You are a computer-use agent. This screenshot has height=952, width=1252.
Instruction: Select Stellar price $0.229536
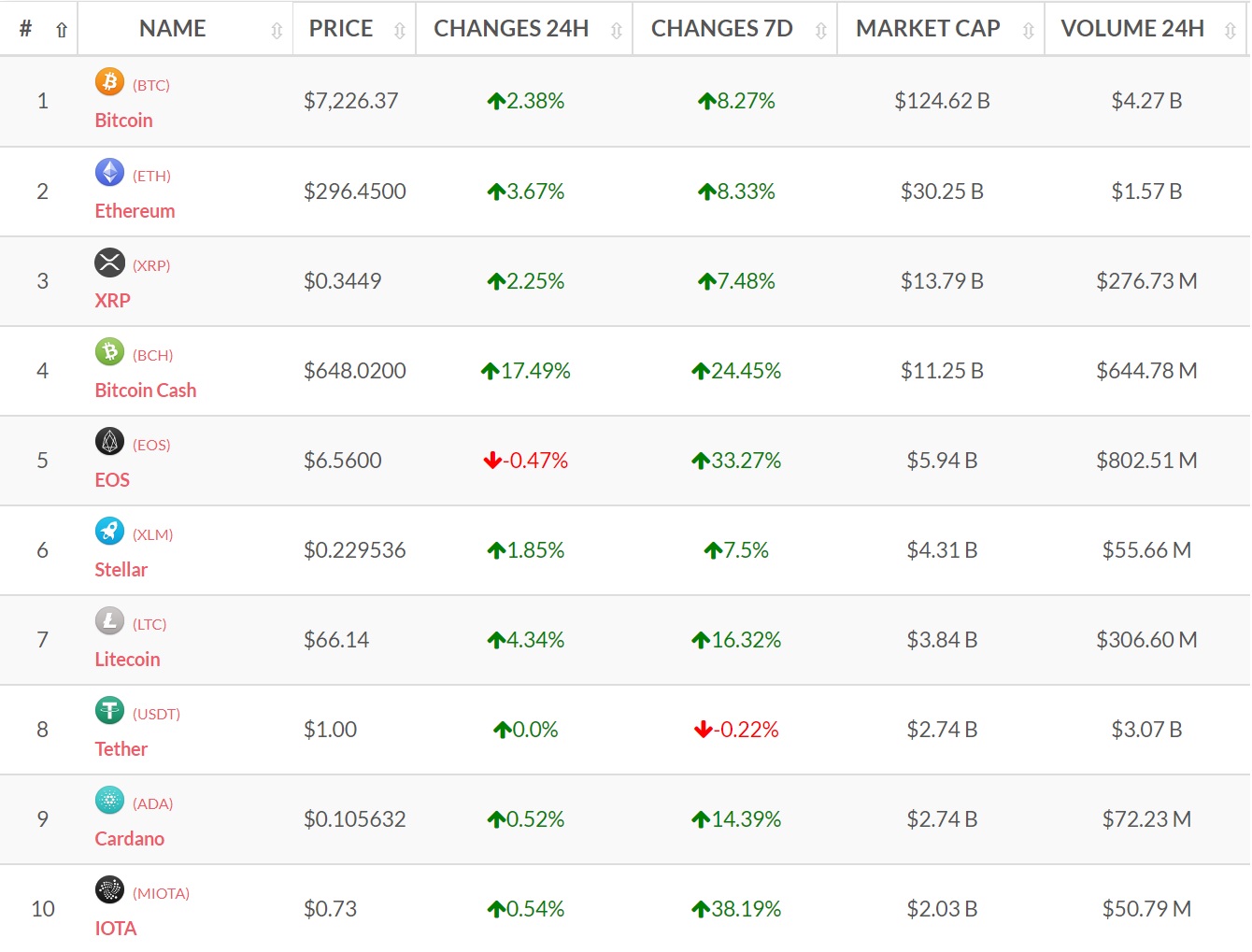click(355, 550)
